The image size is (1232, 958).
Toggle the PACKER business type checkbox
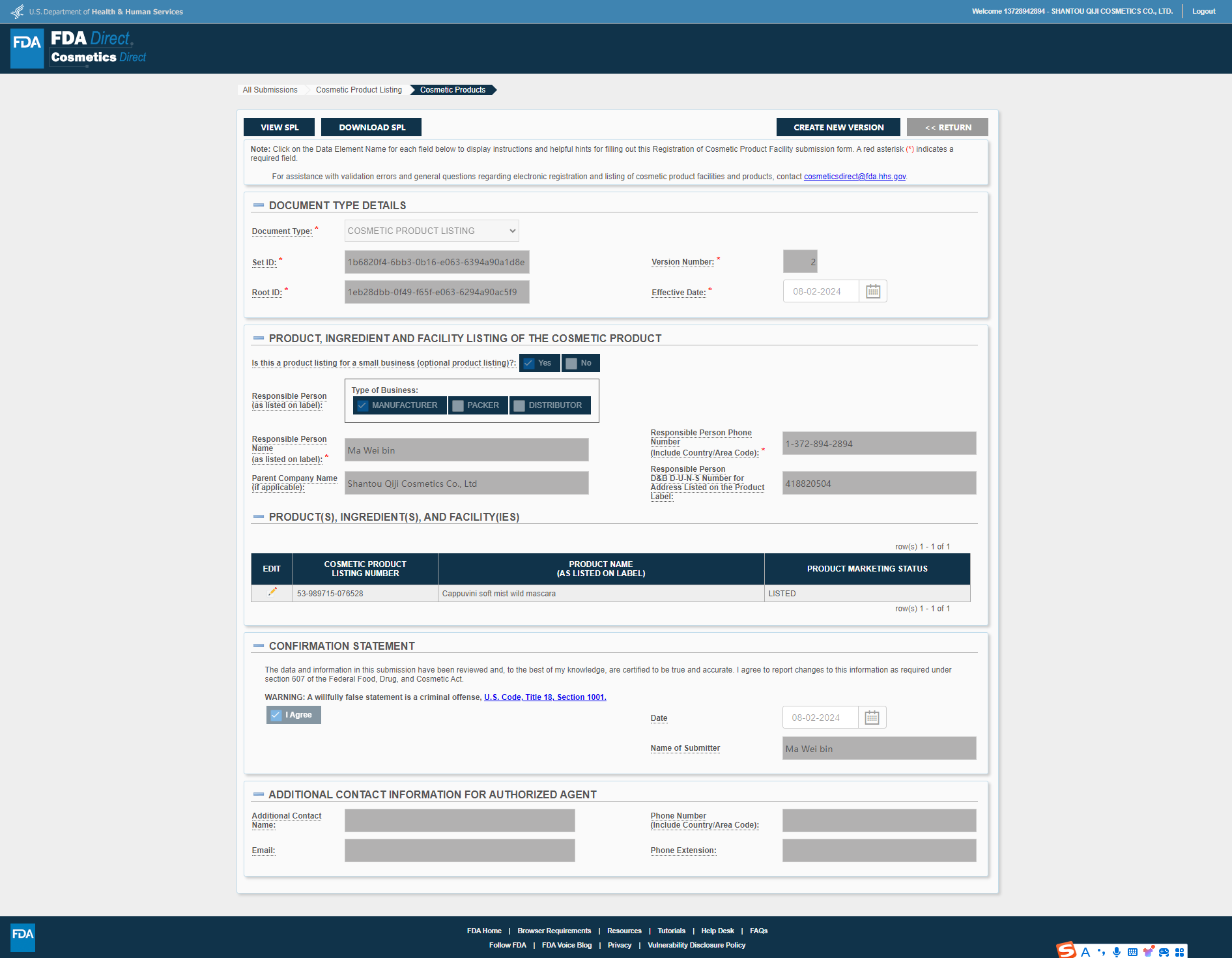click(x=458, y=405)
